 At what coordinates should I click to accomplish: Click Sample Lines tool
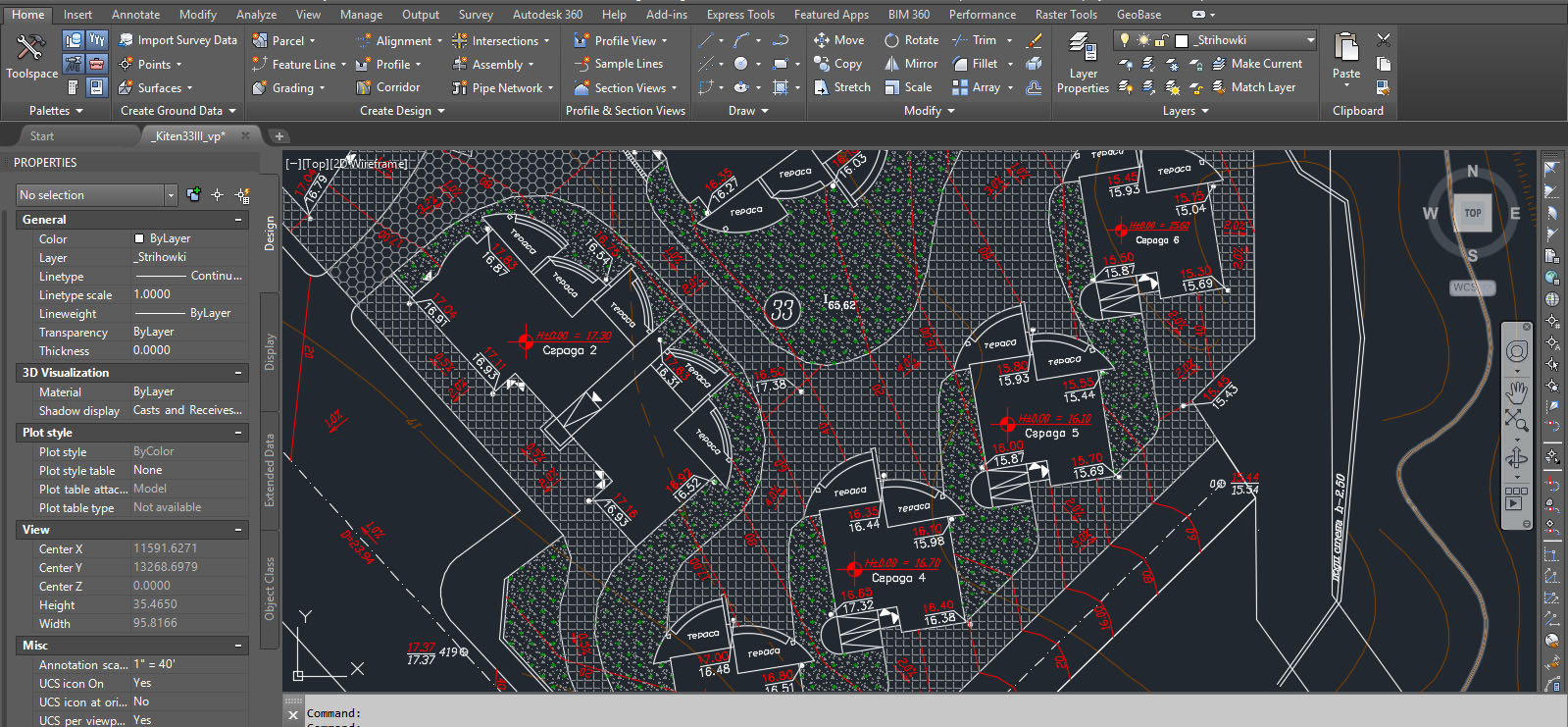(x=619, y=64)
